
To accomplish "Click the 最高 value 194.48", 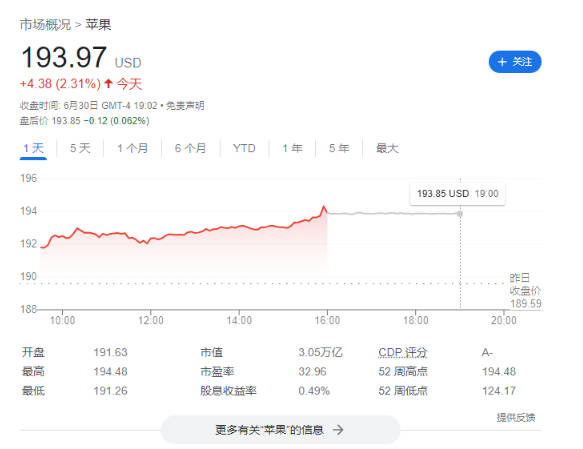I will (x=110, y=371).
